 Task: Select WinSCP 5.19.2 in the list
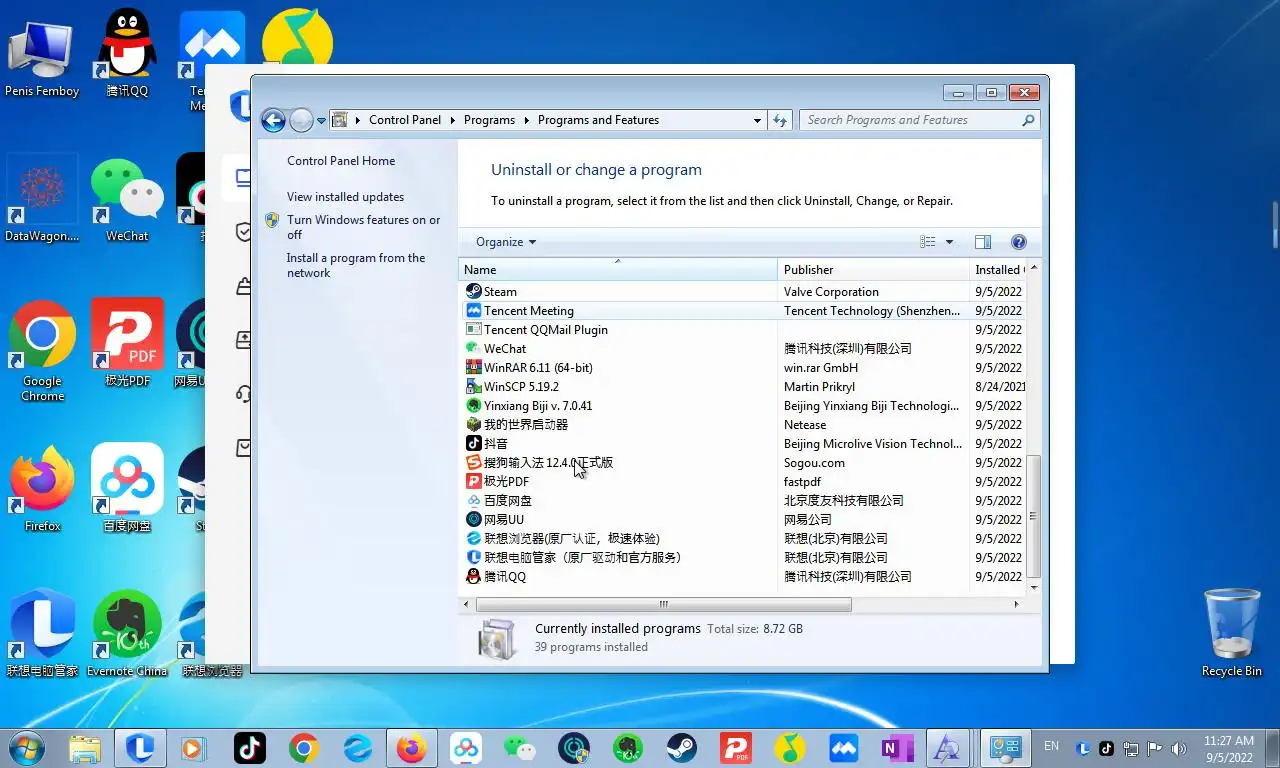pos(743,387)
